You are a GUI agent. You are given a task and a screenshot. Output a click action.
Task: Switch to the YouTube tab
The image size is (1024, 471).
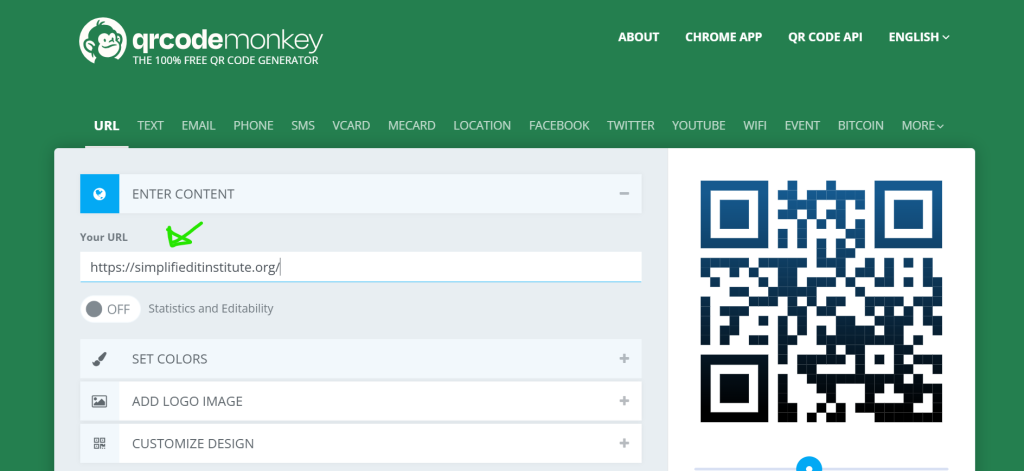click(698, 126)
